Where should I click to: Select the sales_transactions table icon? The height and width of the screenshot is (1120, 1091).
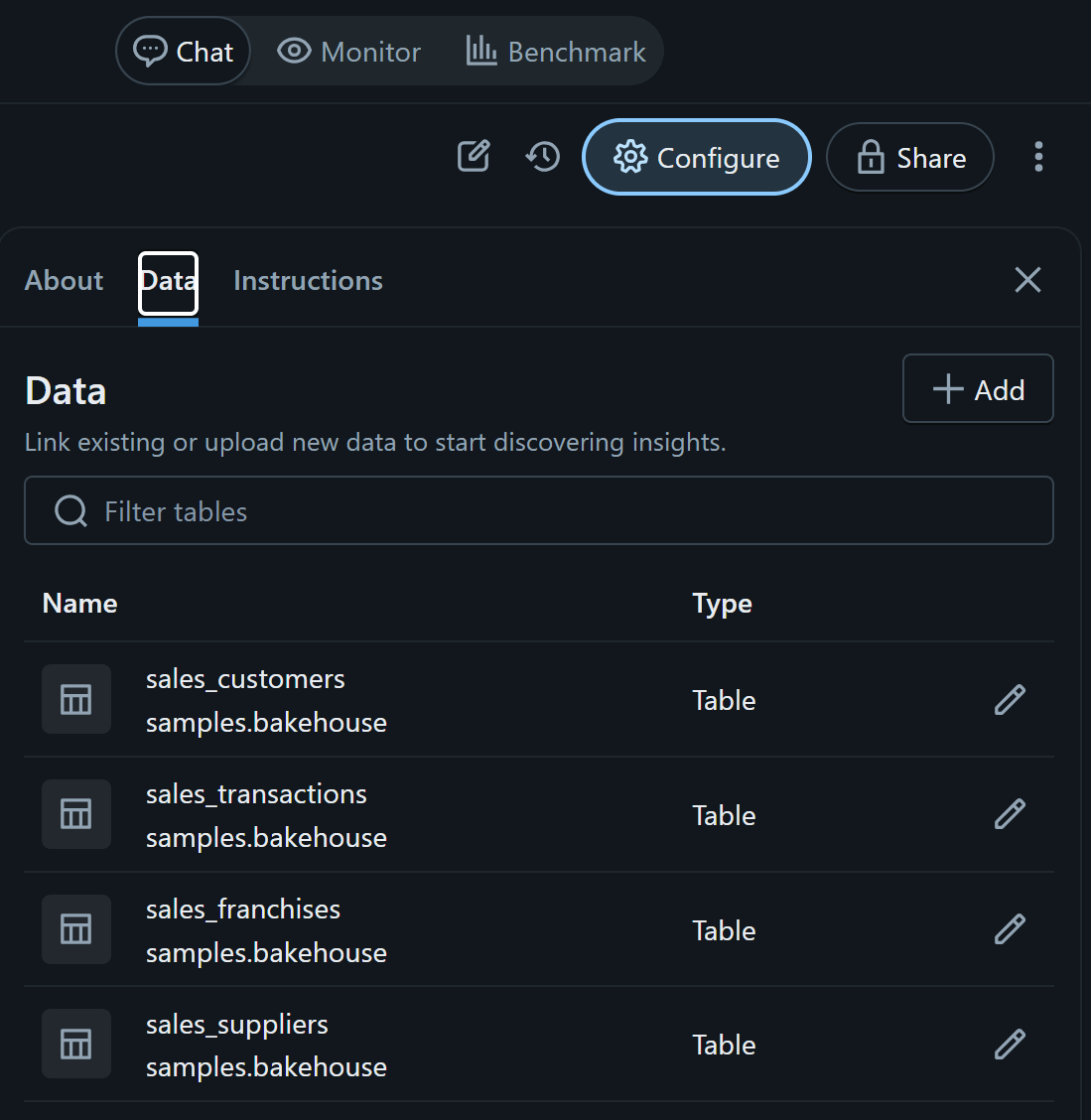76,814
